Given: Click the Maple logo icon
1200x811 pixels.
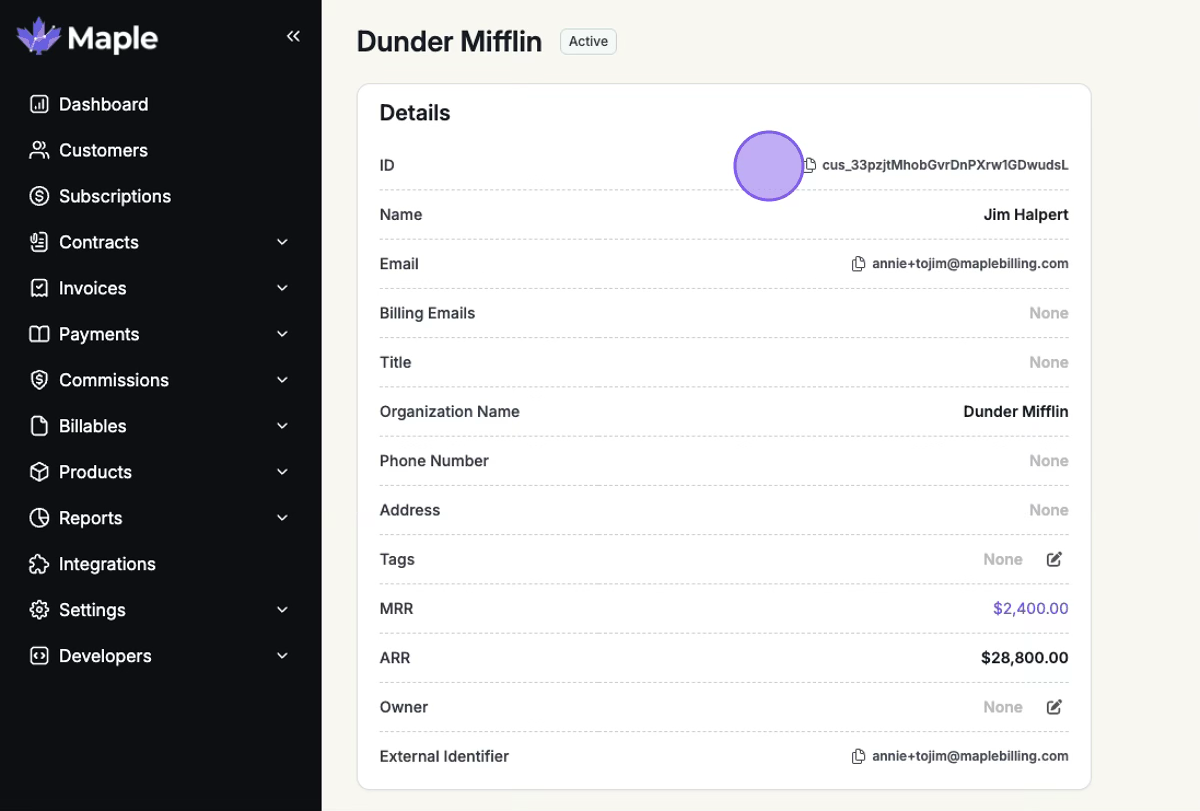Looking at the screenshot, I should click(x=39, y=38).
